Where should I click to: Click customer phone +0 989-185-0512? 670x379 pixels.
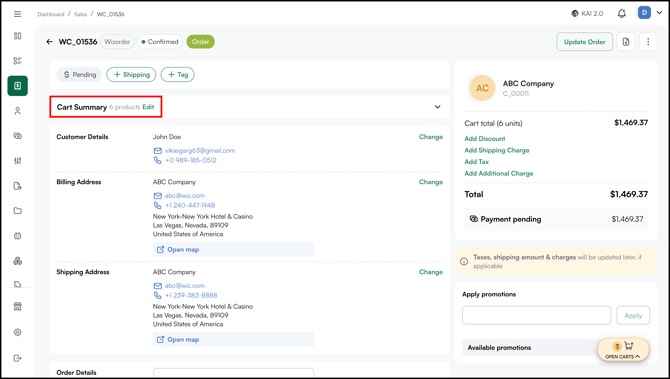click(191, 160)
